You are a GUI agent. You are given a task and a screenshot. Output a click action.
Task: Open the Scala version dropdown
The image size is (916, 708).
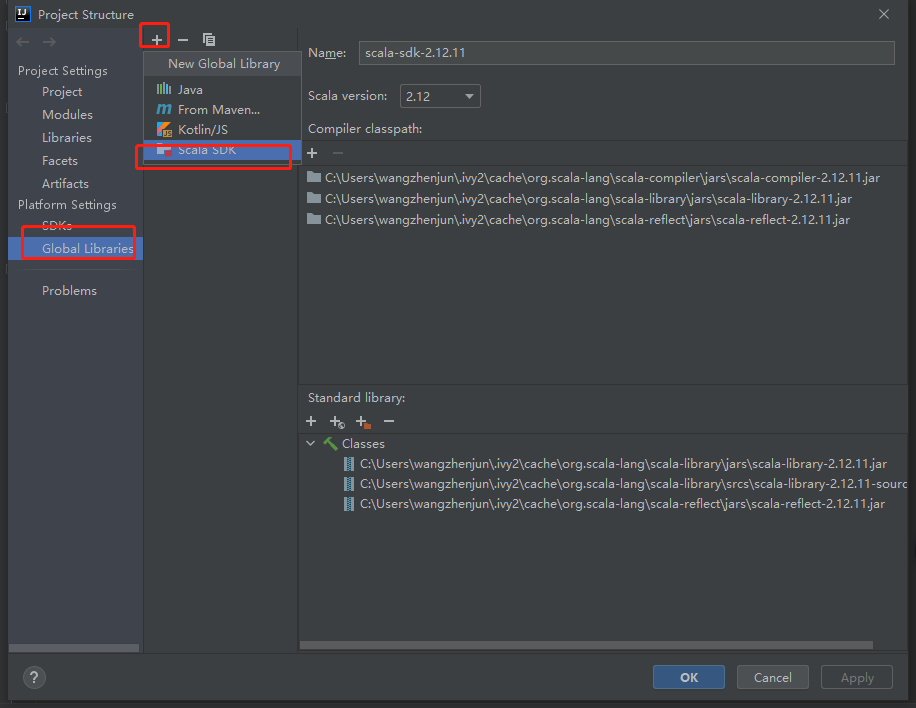440,96
